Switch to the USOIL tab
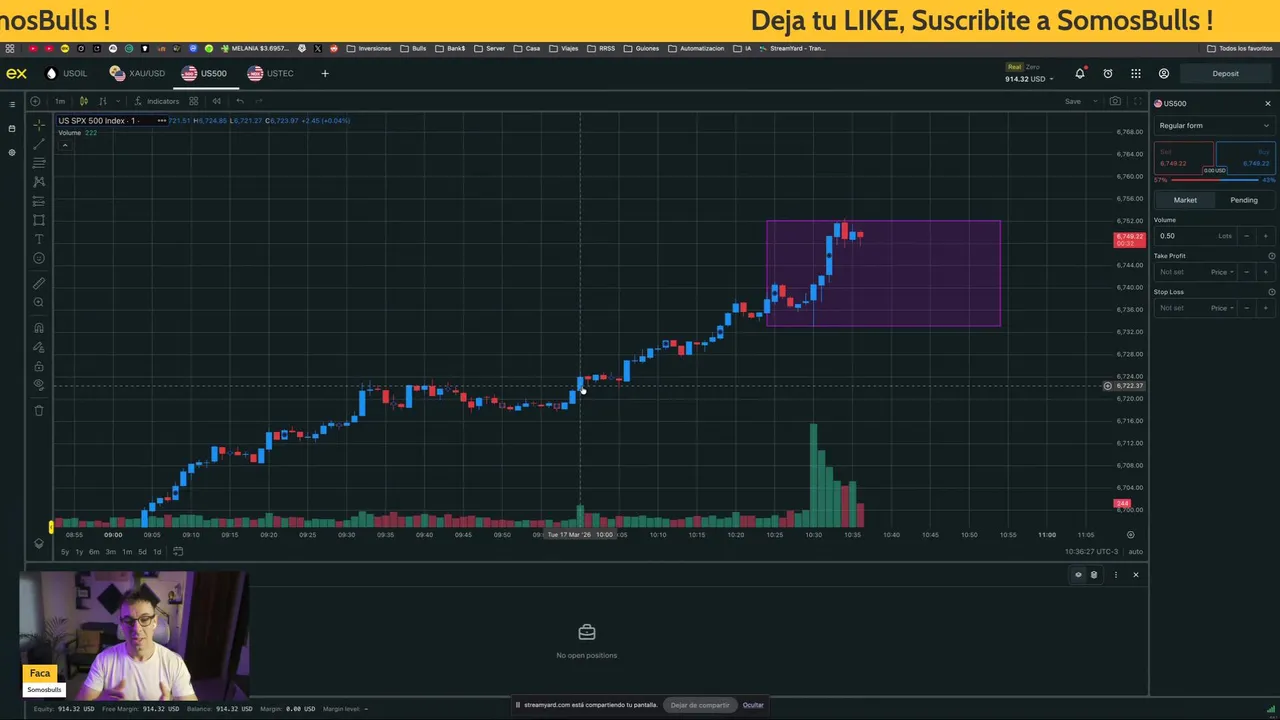1280x720 pixels. pos(66,73)
